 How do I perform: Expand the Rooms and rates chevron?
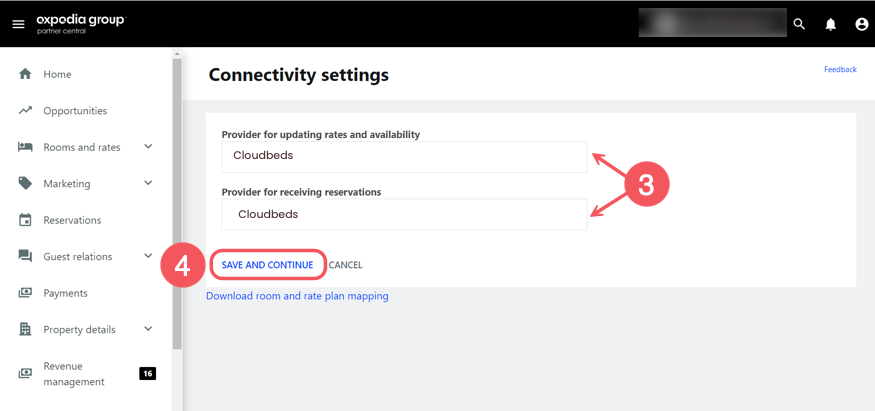point(148,147)
